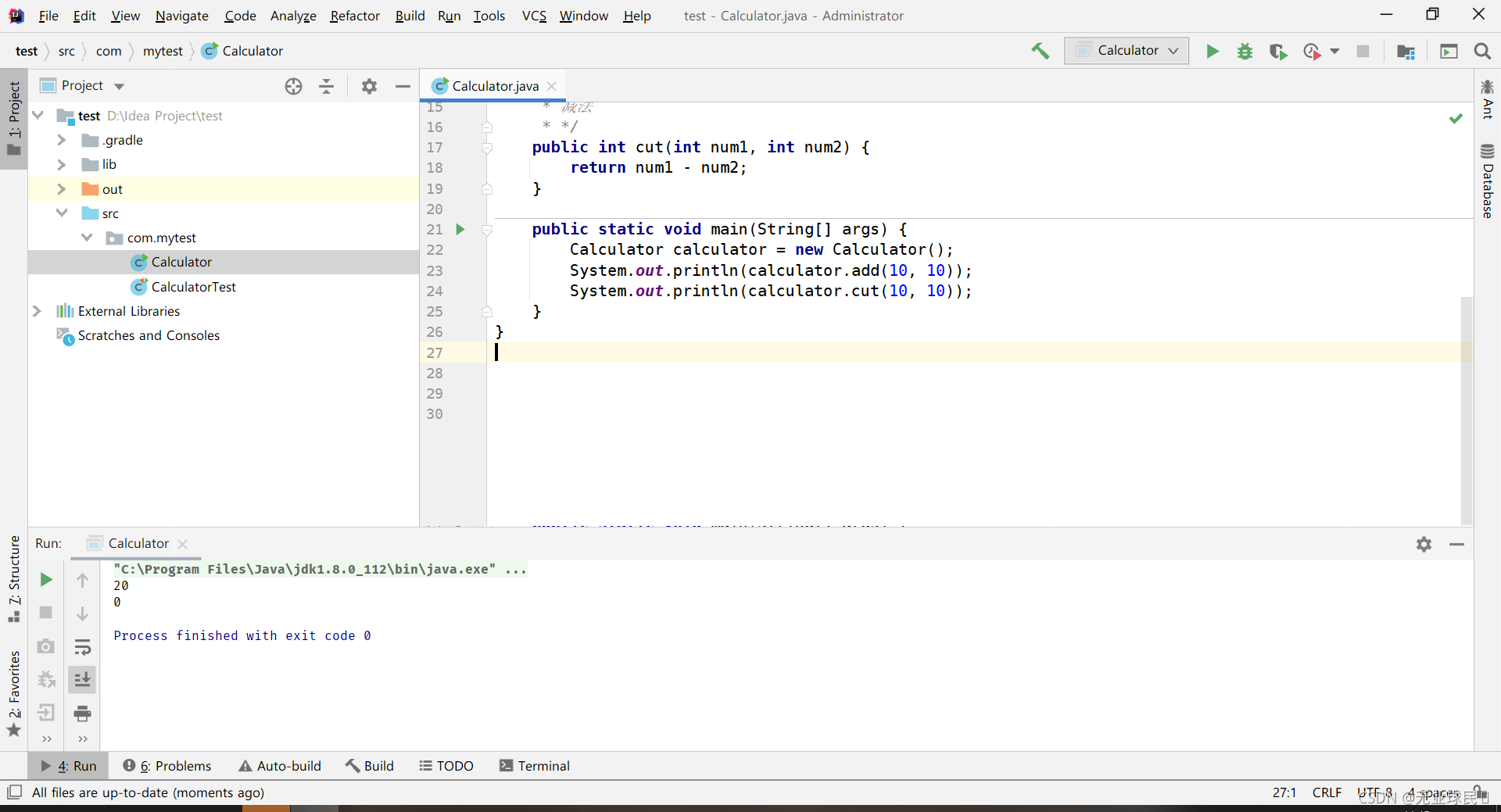Viewport: 1501px width, 812px height.
Task: Open the Terminal tool window button
Action: click(535, 766)
